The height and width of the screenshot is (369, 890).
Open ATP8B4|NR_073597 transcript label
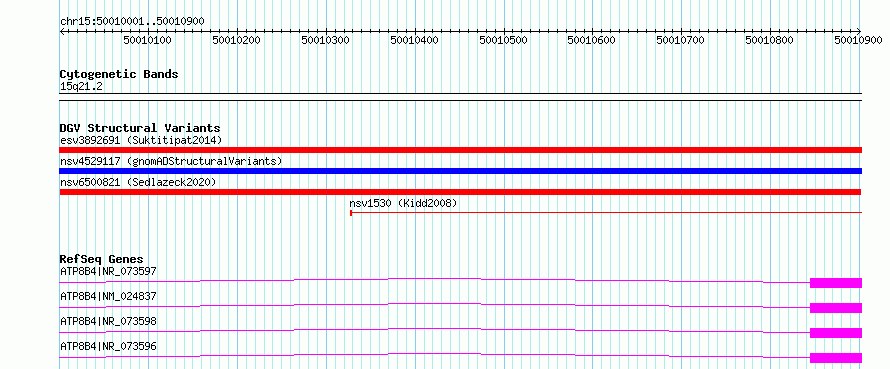point(108,271)
